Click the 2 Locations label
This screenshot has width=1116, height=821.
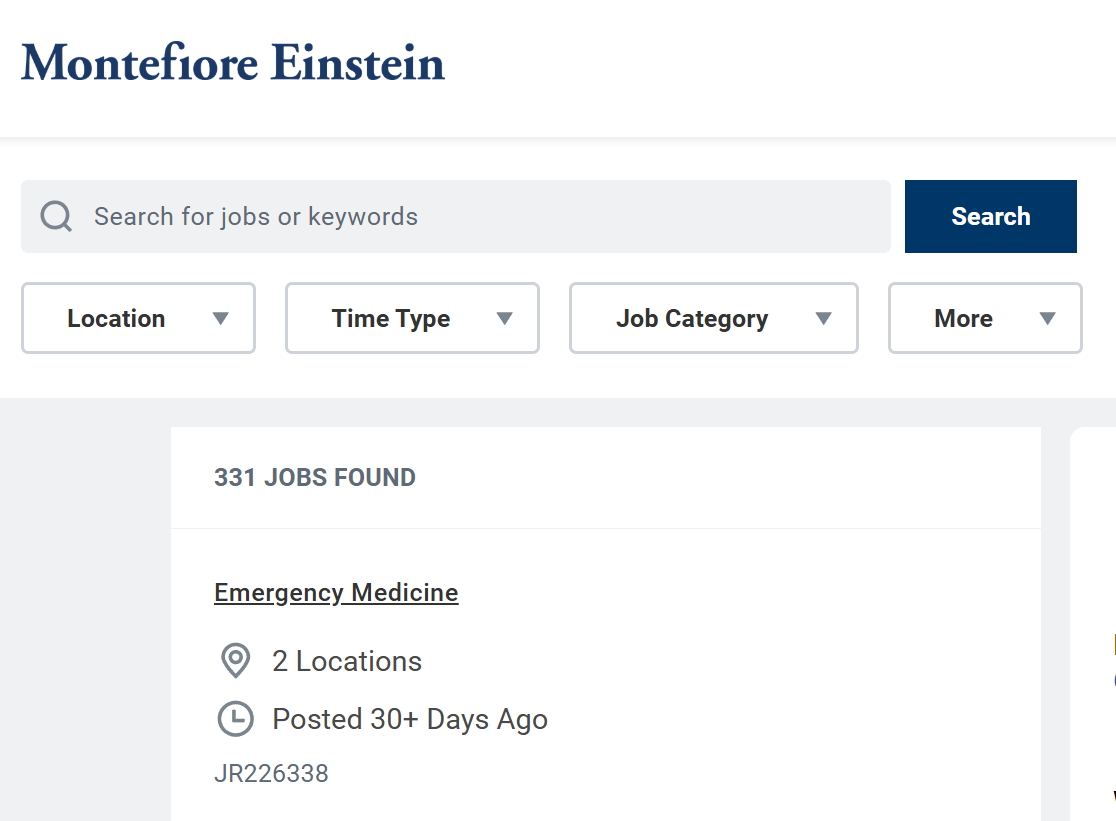point(346,661)
